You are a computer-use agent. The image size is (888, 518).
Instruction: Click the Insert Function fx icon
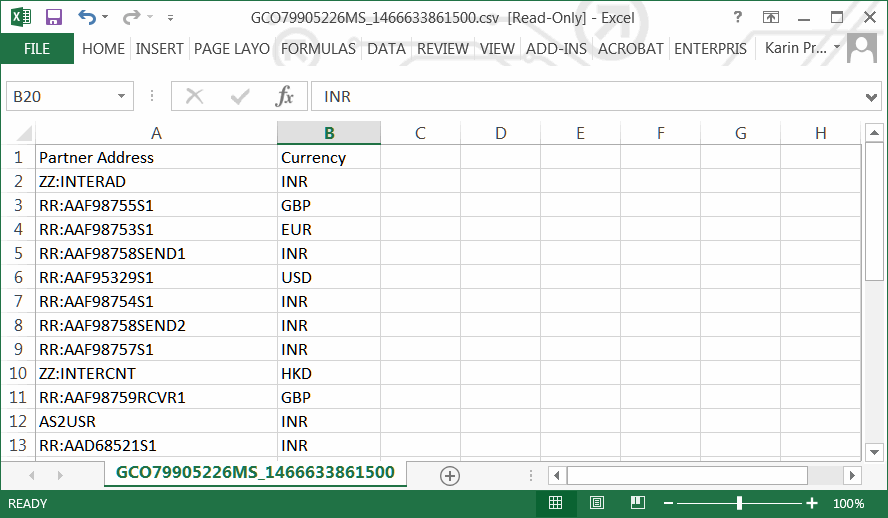coord(285,96)
